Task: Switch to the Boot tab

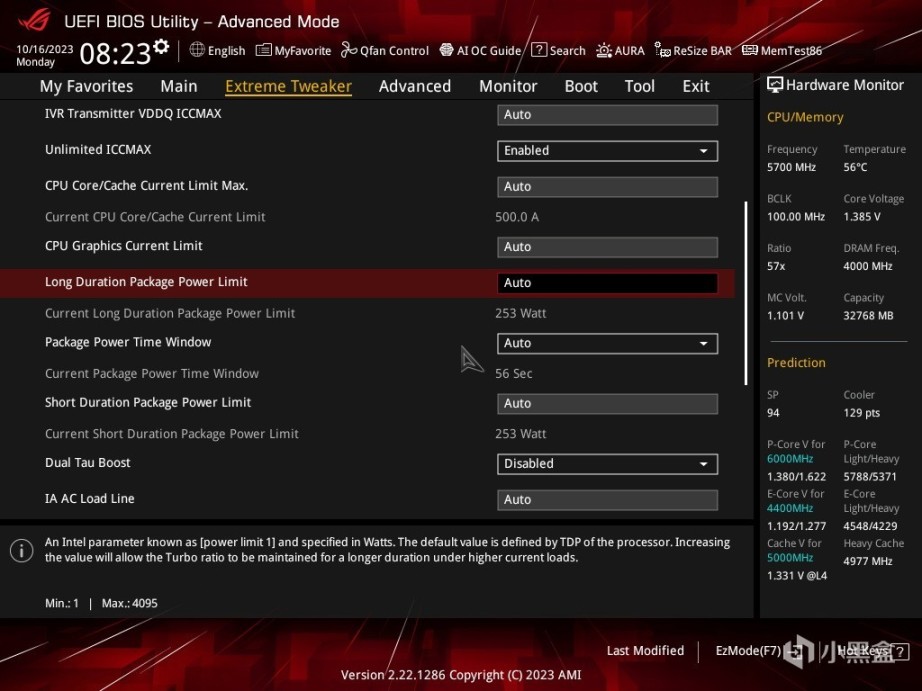Action: [581, 86]
